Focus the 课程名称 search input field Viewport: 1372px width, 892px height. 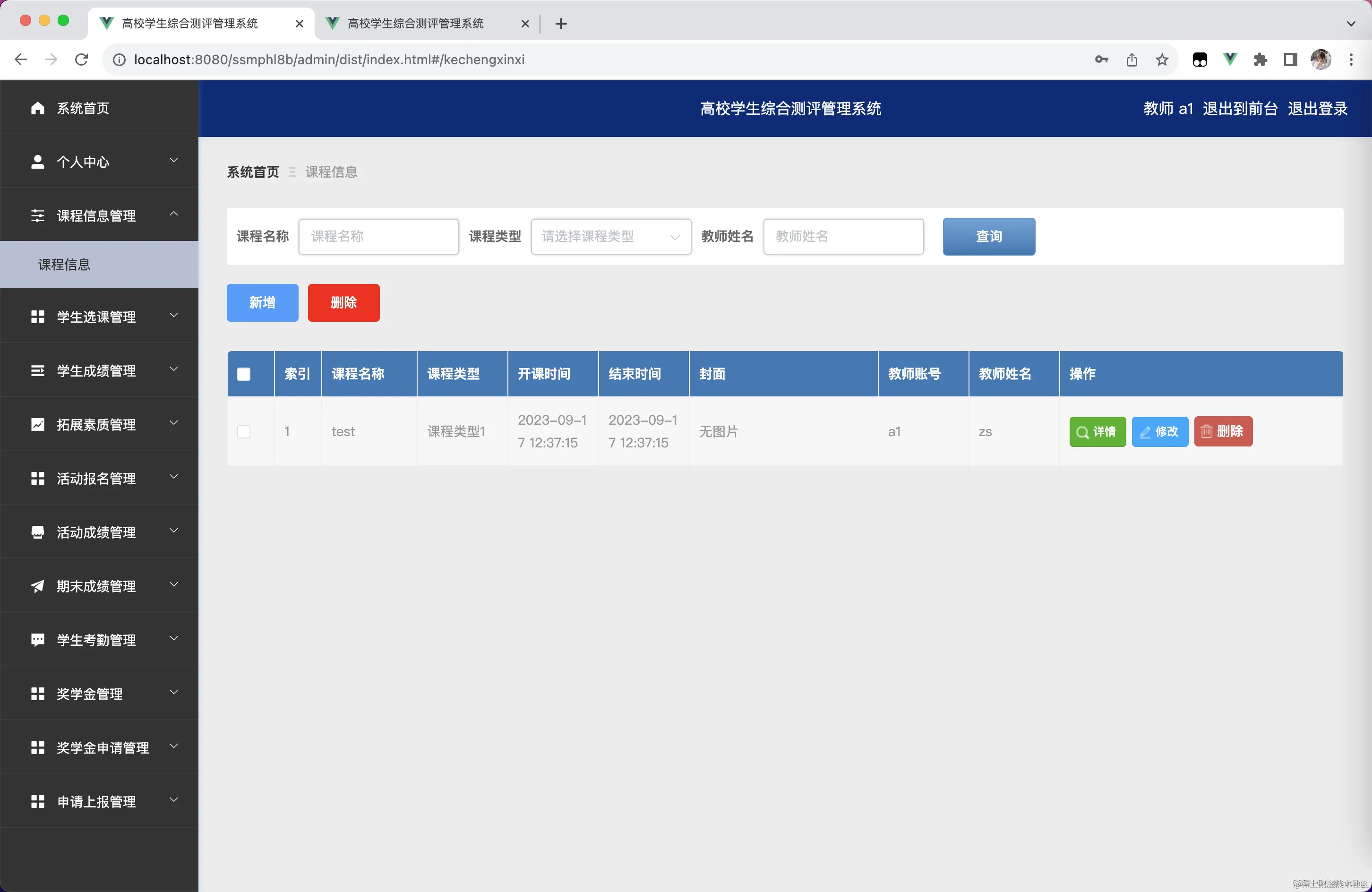(378, 236)
